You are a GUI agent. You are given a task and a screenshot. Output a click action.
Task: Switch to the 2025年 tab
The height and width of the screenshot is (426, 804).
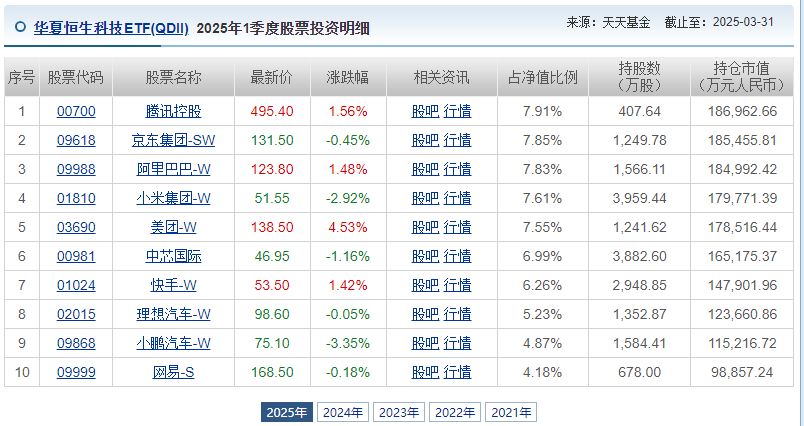[x=287, y=412]
